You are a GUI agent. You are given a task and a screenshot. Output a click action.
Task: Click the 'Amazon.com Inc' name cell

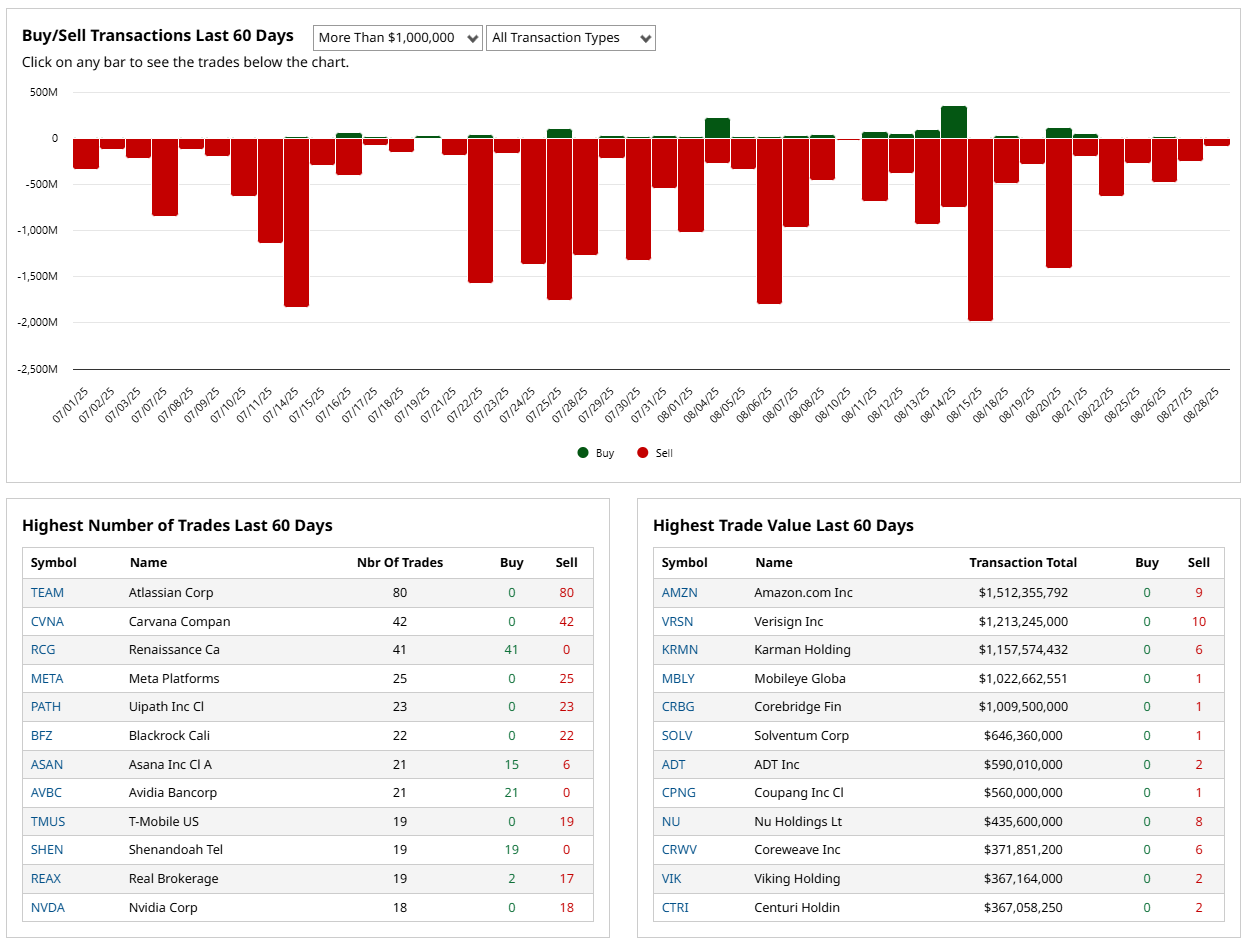click(x=804, y=593)
